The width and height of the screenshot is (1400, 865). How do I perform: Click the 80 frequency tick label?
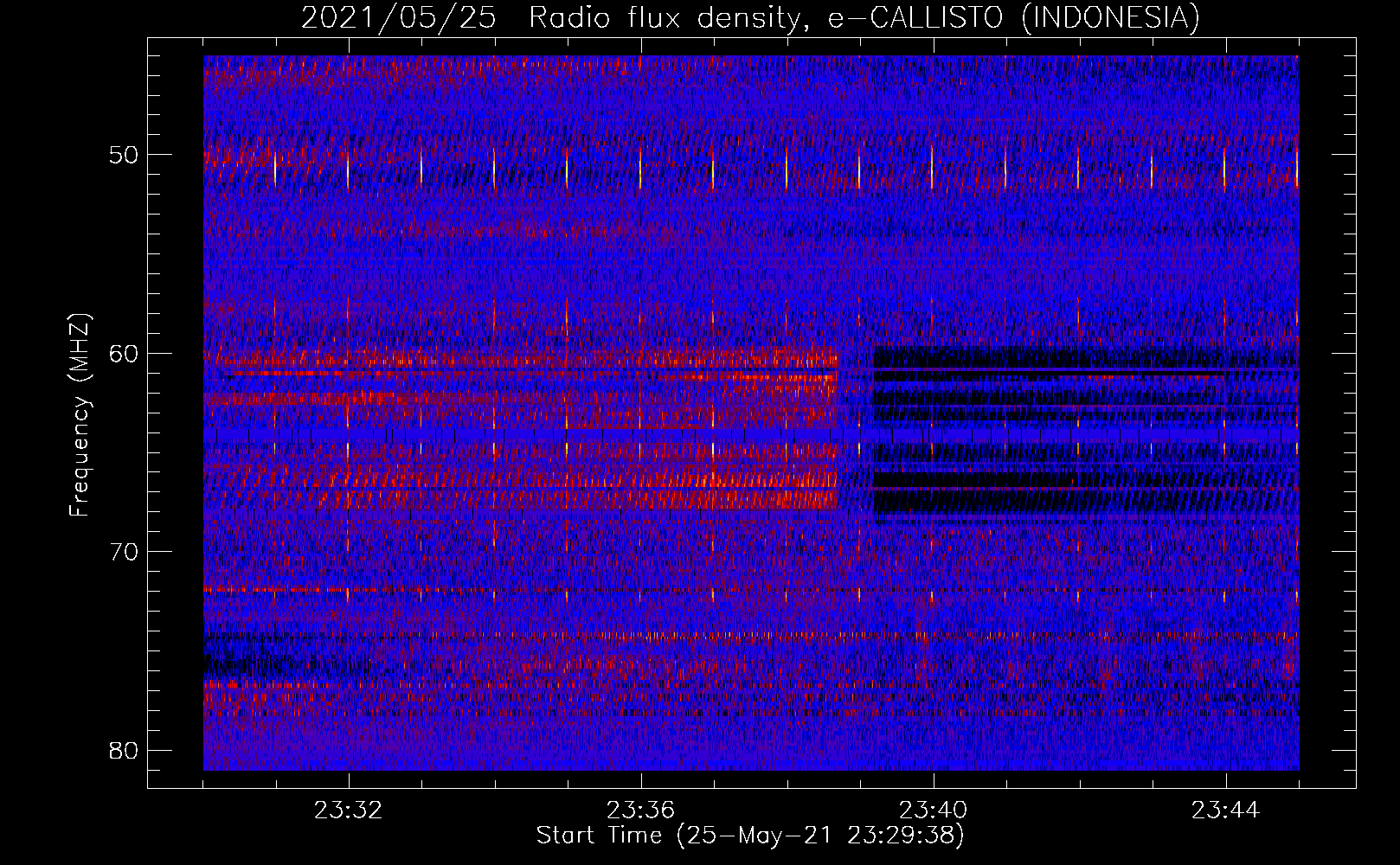pyautogui.click(x=124, y=750)
